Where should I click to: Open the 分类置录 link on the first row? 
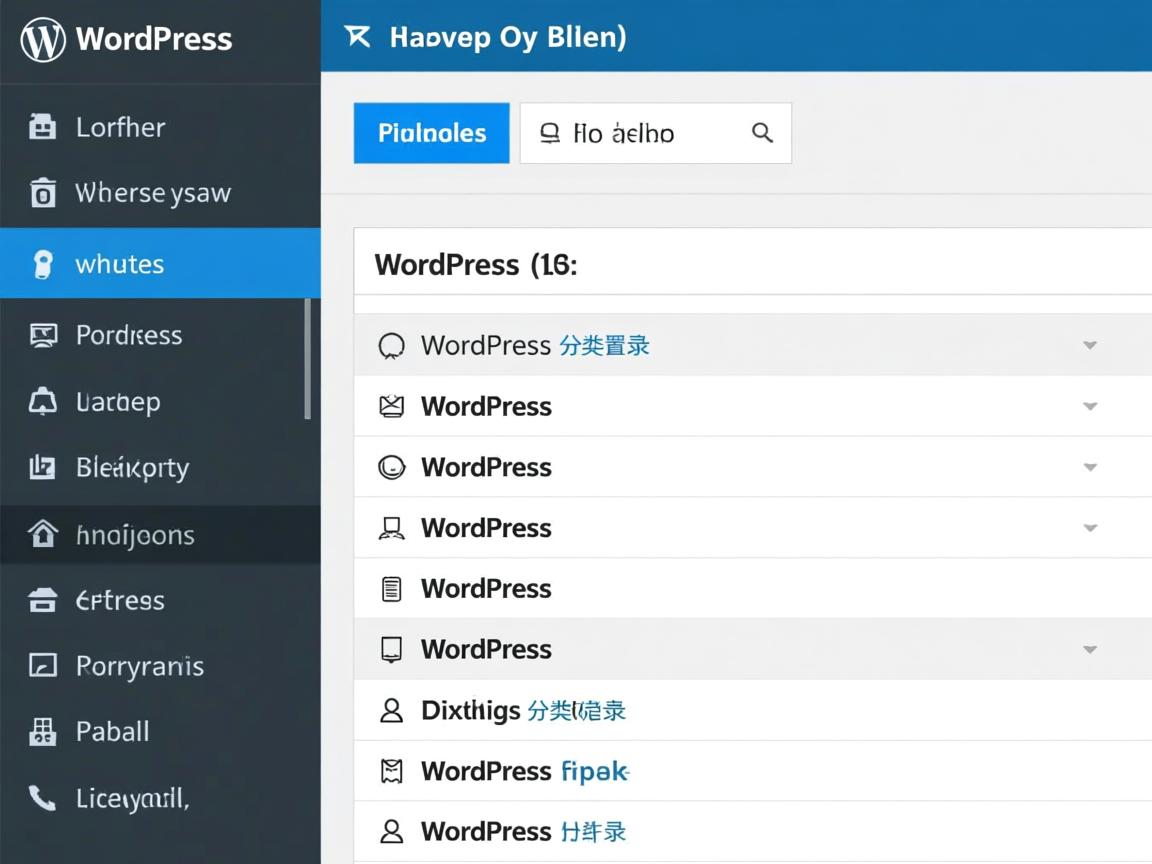(x=604, y=345)
